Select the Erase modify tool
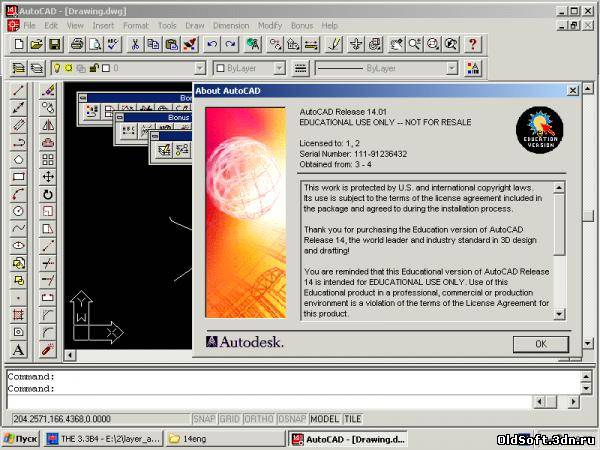Screen dimensions: 600x450 pyautogui.click(x=48, y=90)
